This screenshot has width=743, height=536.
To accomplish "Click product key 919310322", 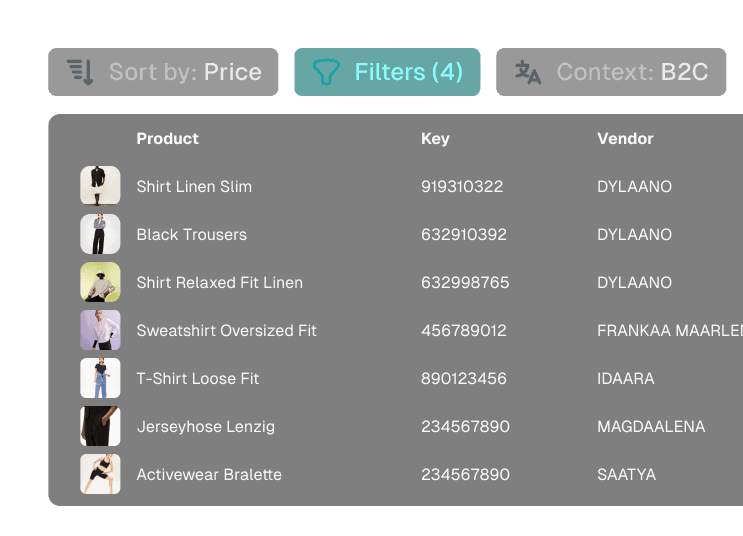I will coord(462,187).
